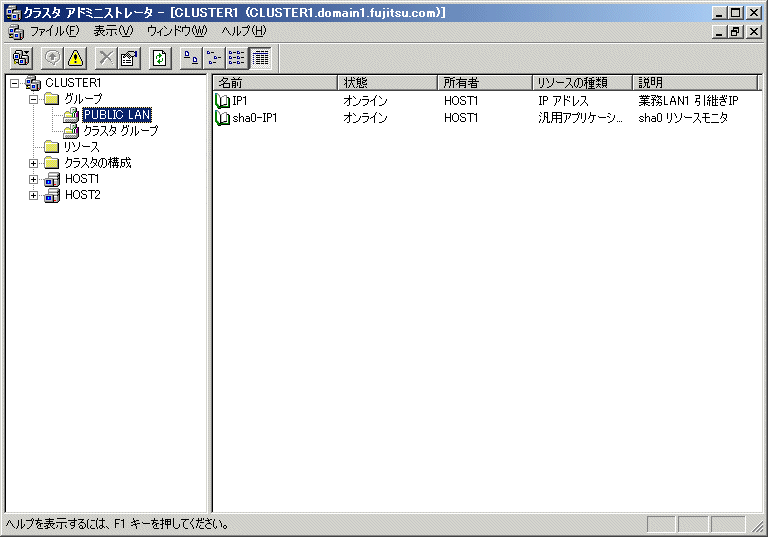
Task: Click the open cluster connection toolbar icon
Action: point(21,58)
